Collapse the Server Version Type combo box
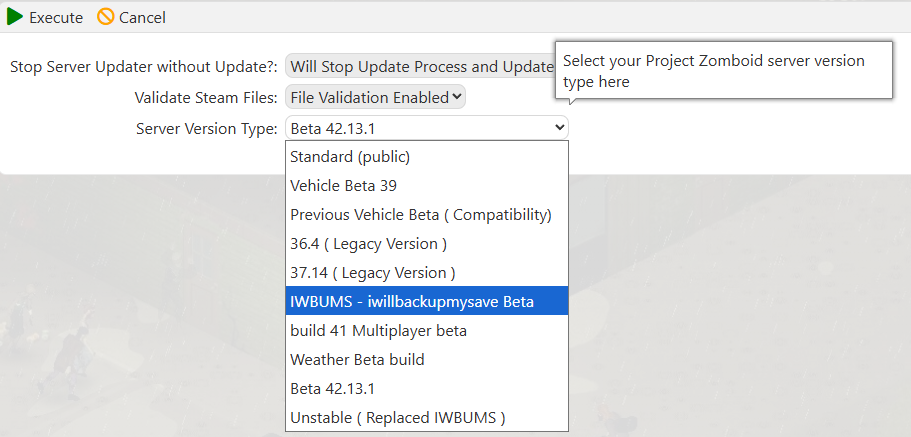 (426, 128)
